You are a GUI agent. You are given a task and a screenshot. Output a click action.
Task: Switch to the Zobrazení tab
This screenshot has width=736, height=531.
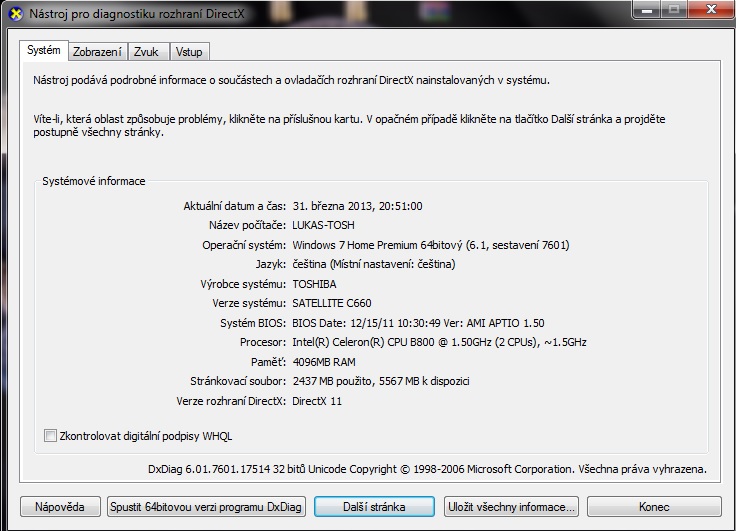point(97,52)
